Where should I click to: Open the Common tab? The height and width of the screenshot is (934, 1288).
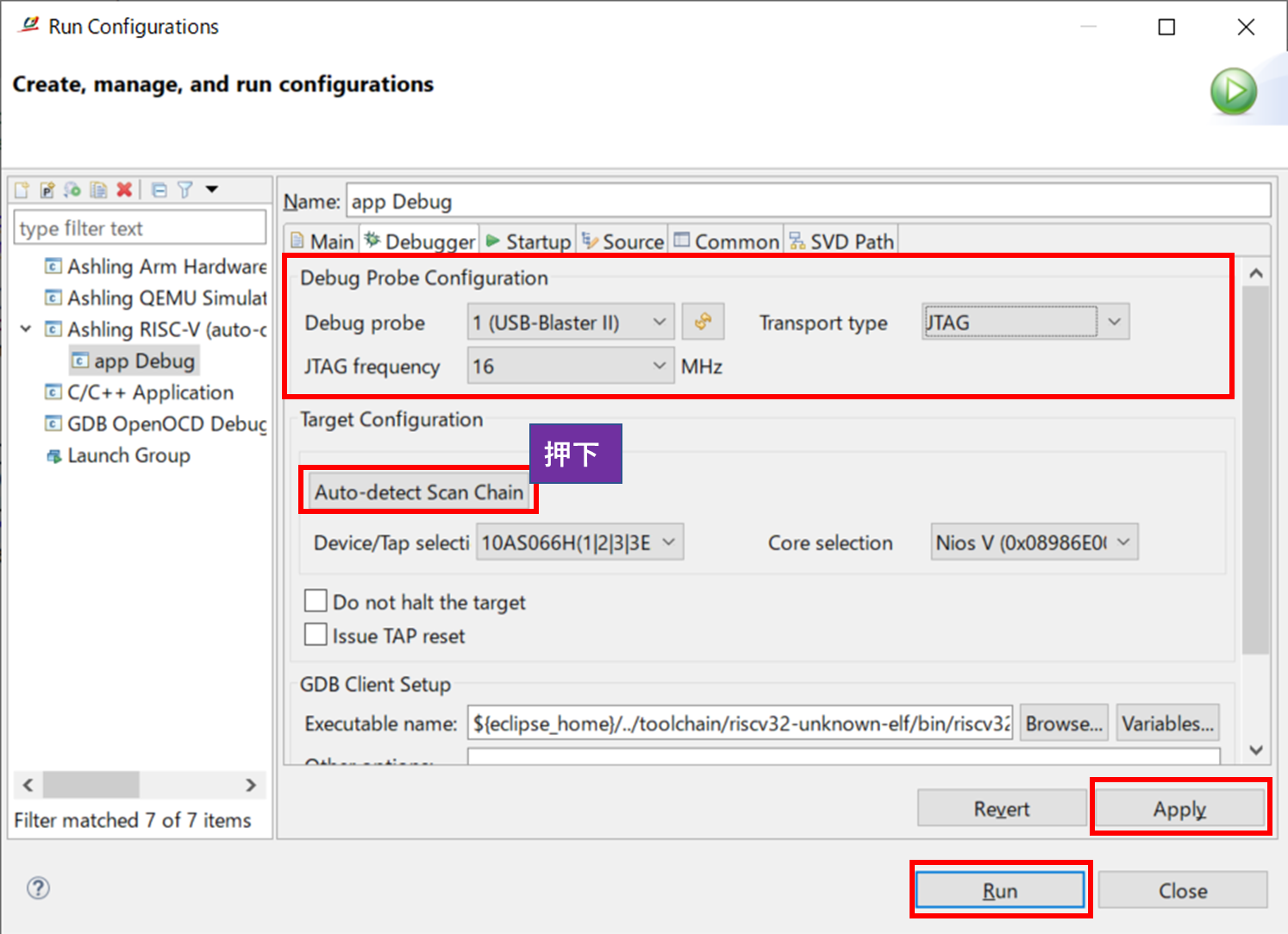pyautogui.click(x=727, y=241)
